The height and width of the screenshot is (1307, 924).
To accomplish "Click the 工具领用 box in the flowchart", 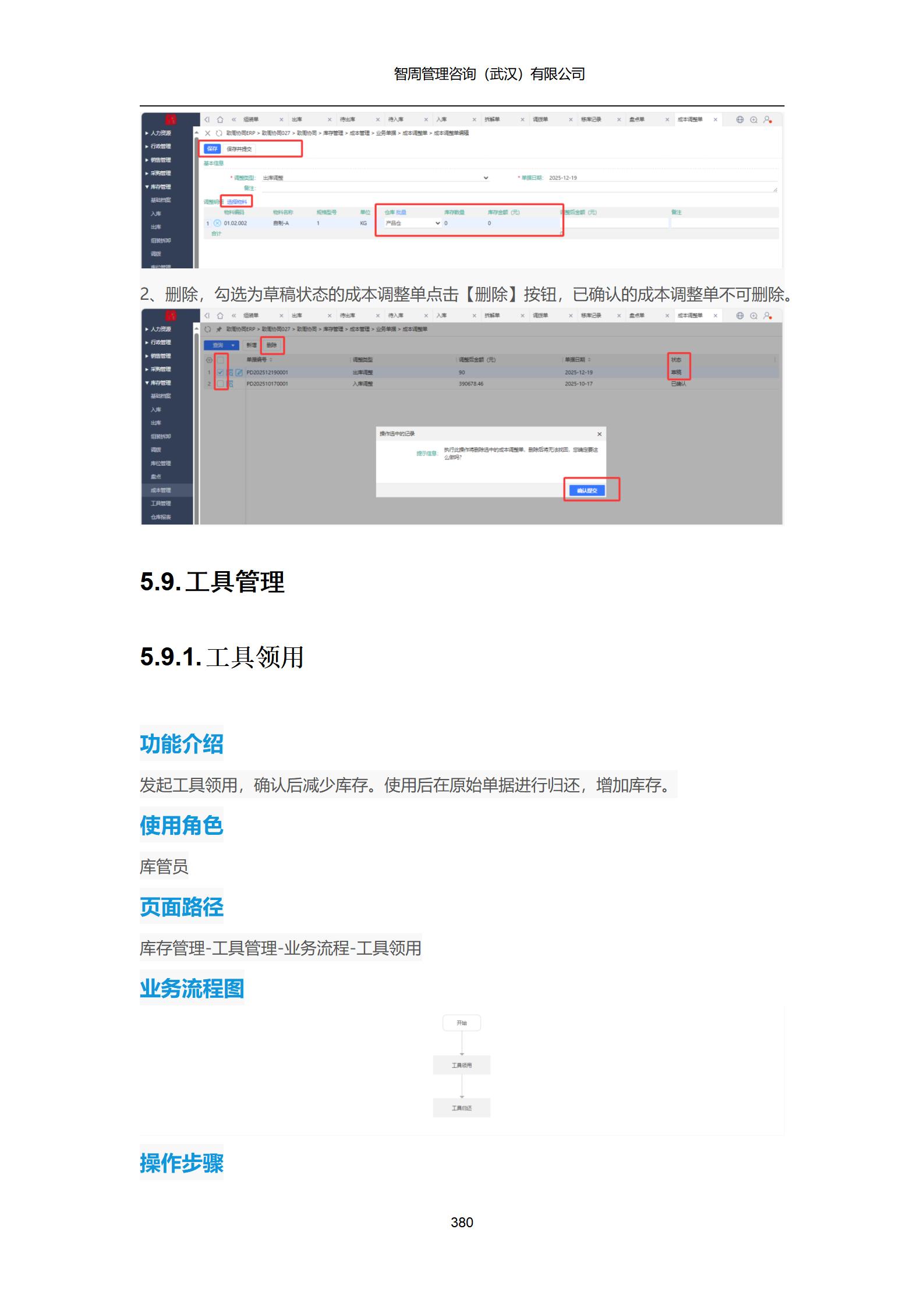I will 462,1065.
